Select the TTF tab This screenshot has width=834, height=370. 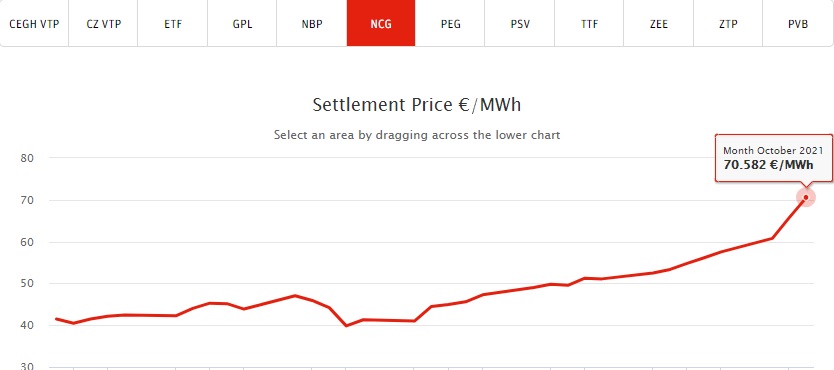[x=589, y=23]
